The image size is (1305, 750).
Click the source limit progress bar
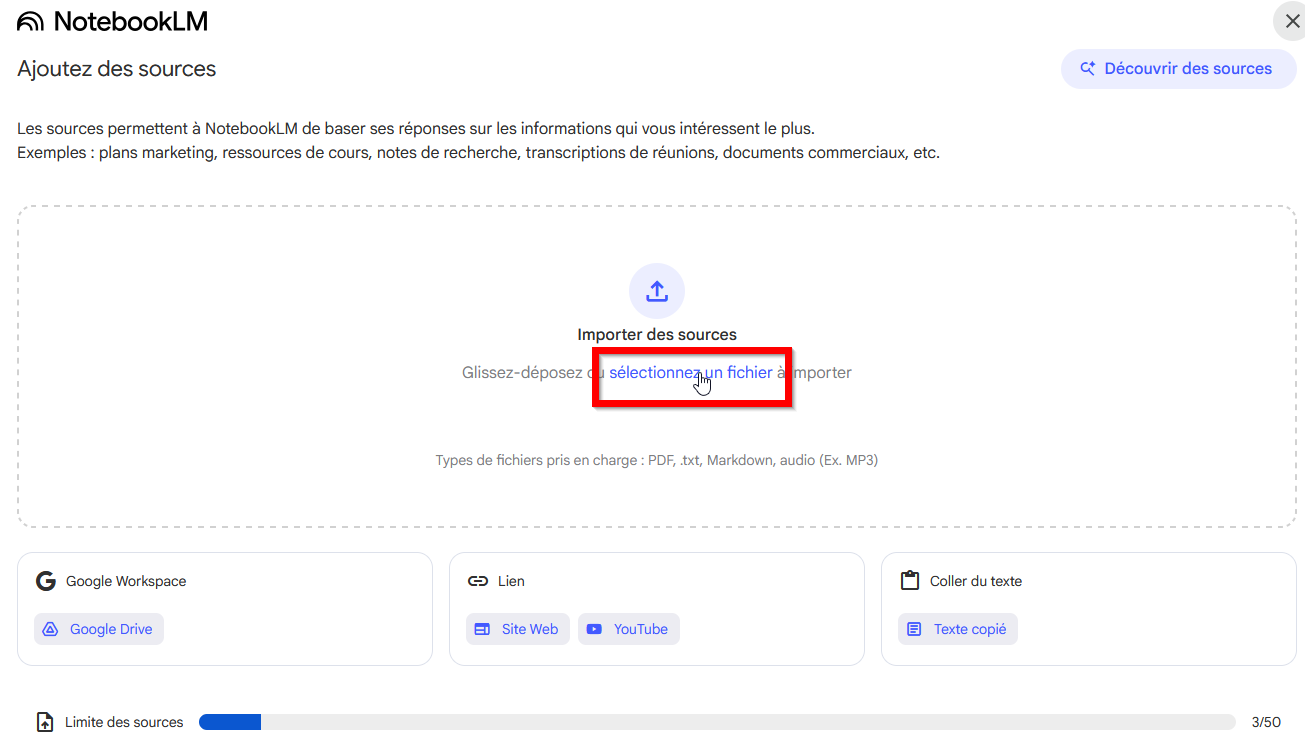tap(716, 722)
